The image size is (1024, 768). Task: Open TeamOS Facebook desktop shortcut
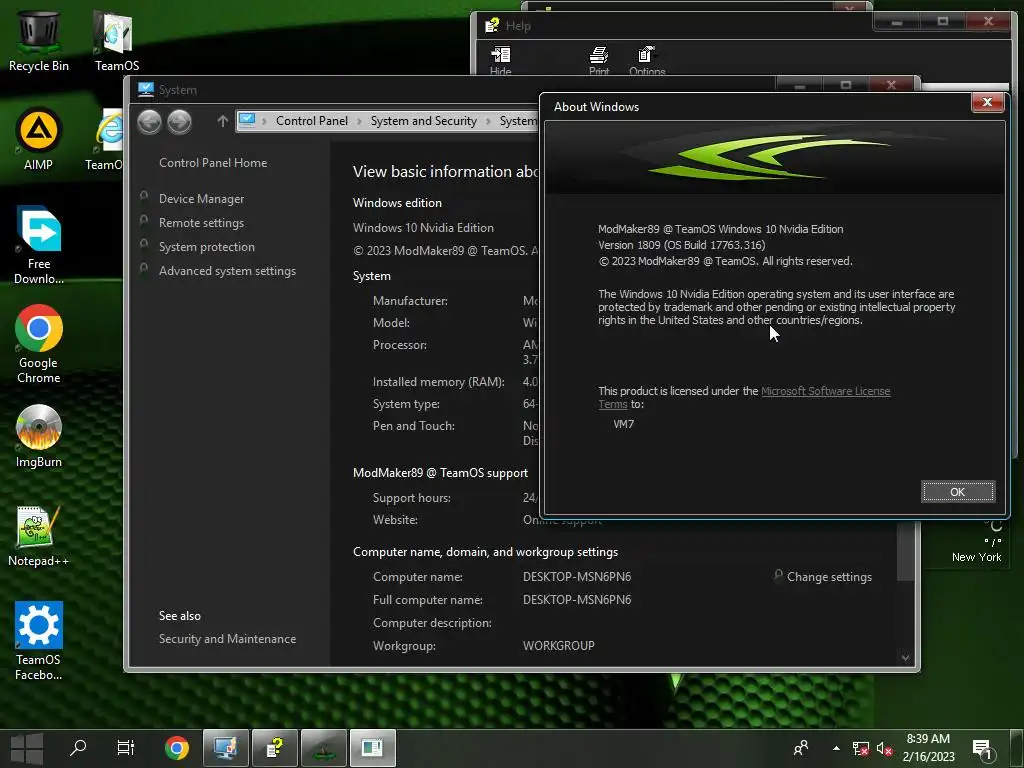click(39, 641)
